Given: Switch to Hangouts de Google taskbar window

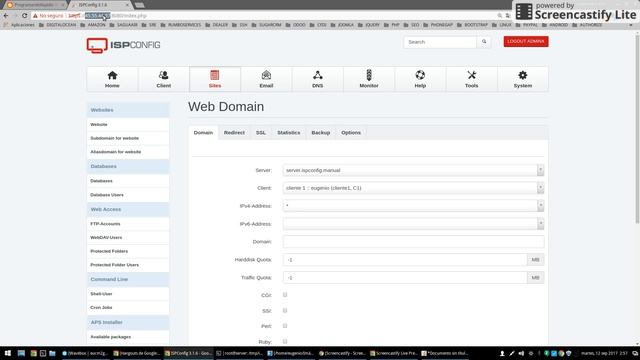Looking at the screenshot, I should point(137,353).
